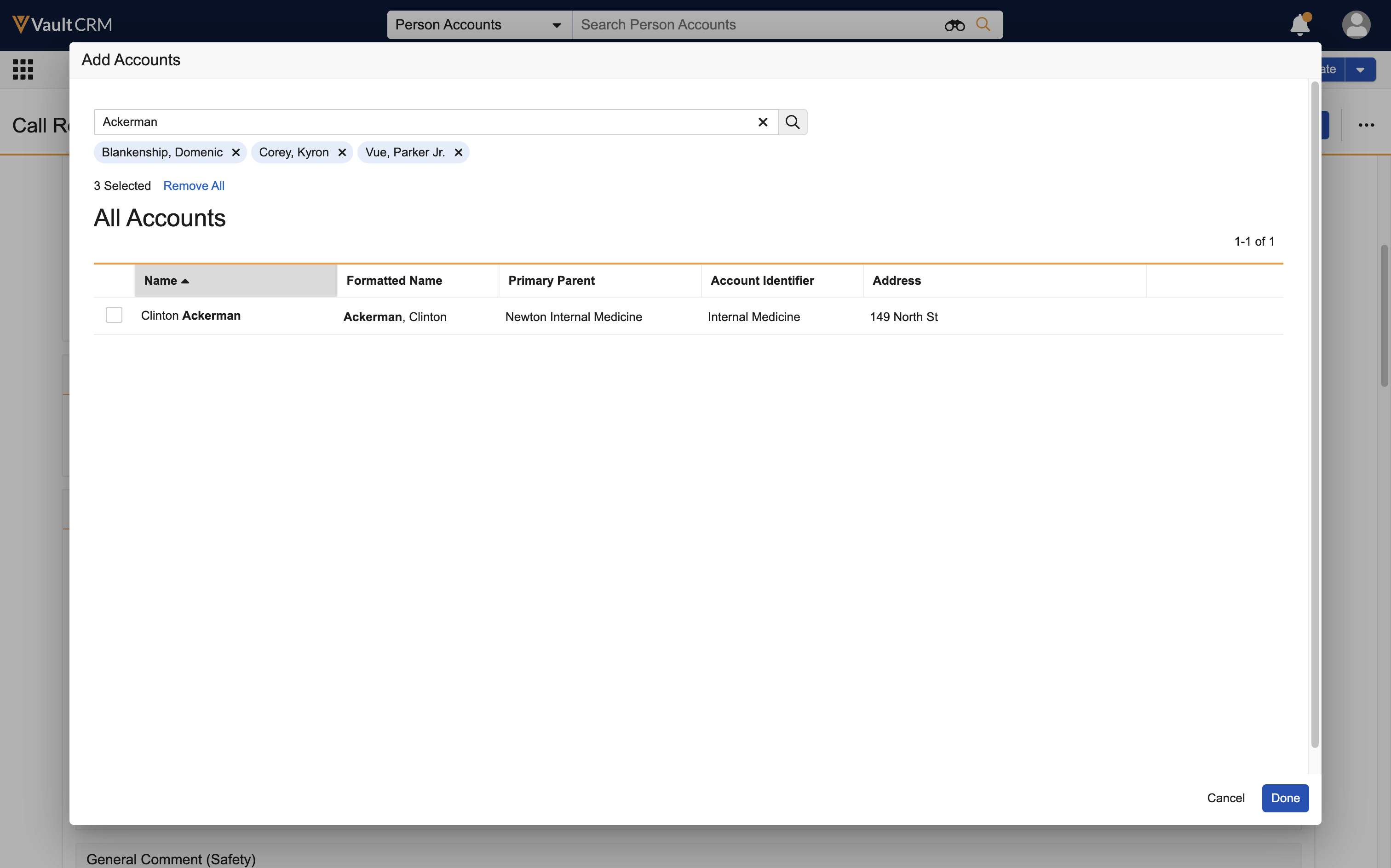Screen dimensions: 1391x868
Task: Click the Primary Parent column header
Action: (x=551, y=281)
